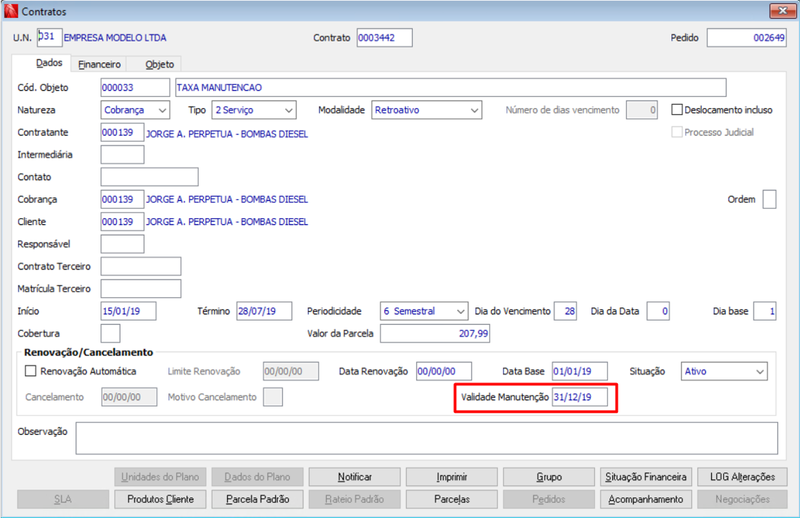Click the Dados do Plano button
Screen dimensions: 800x518
coord(257,477)
